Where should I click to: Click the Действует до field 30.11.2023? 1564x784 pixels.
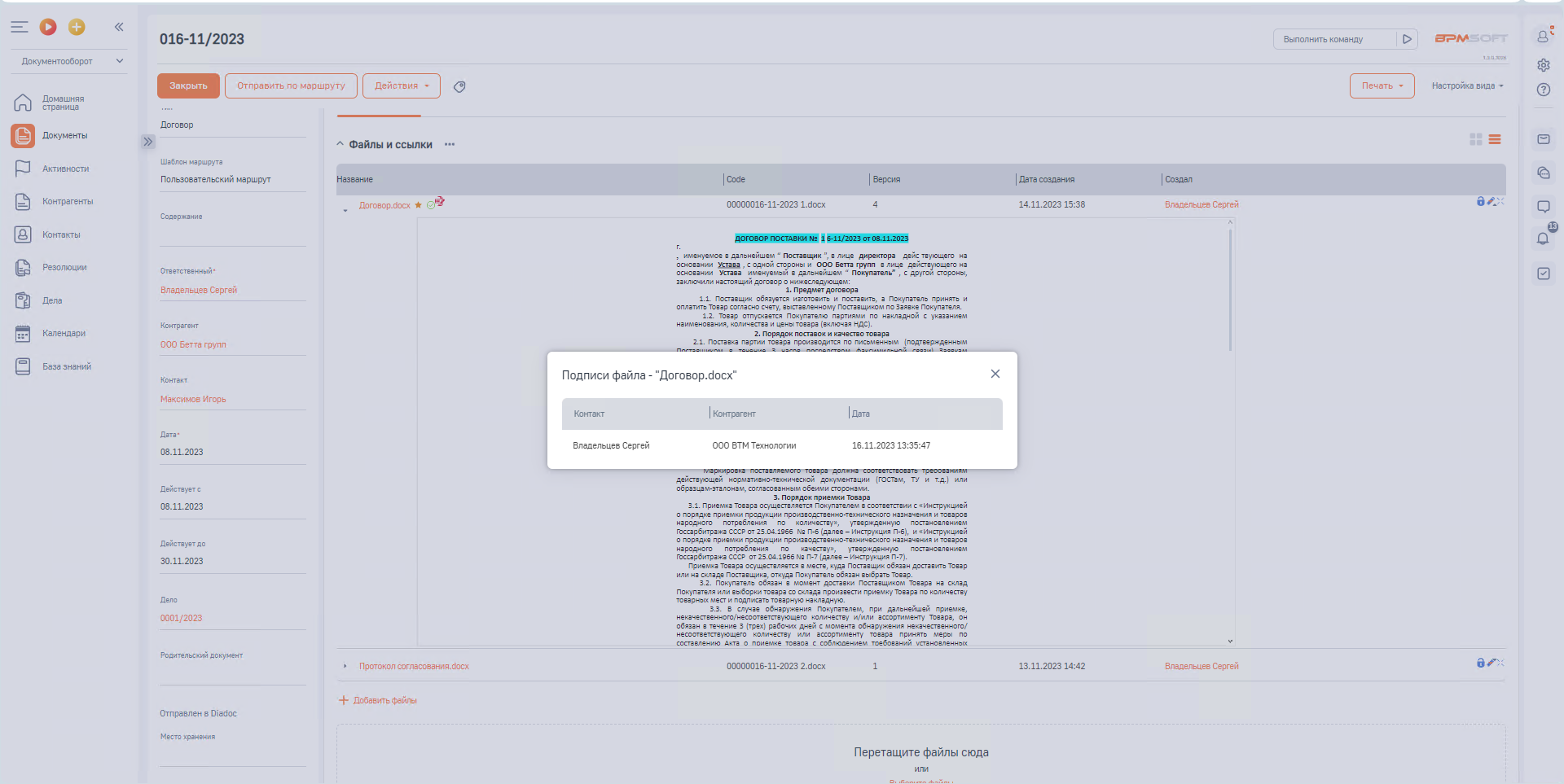233,561
